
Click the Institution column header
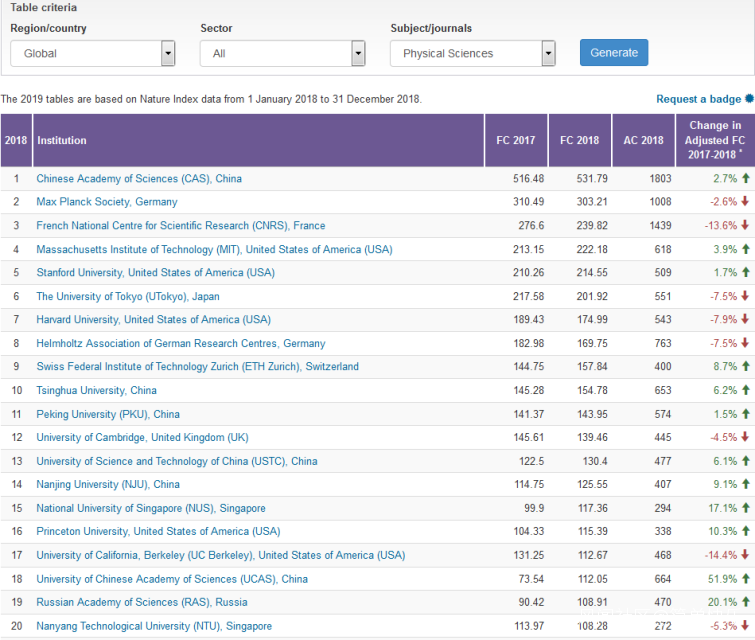(62, 141)
